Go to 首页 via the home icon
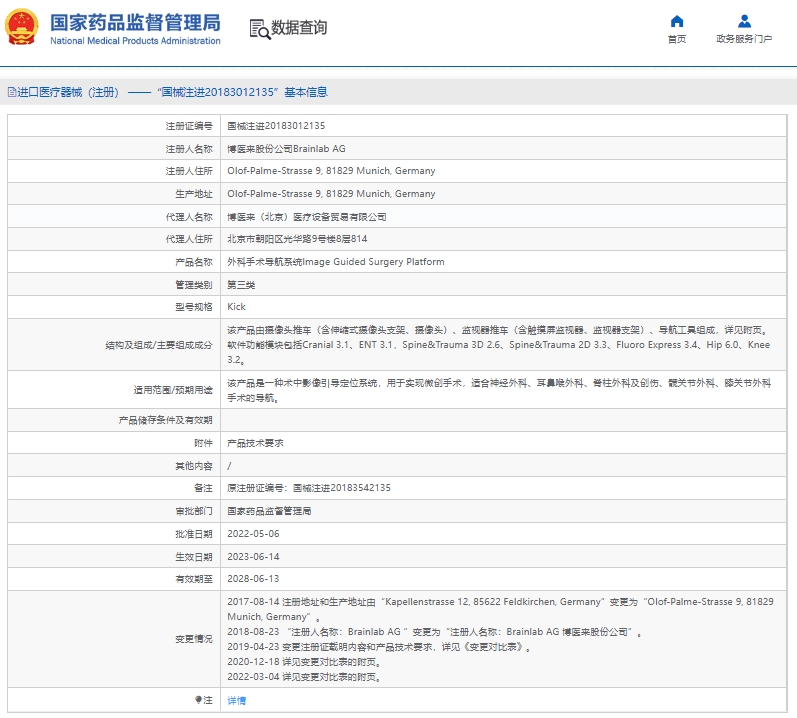The image size is (797, 718). click(x=677, y=21)
